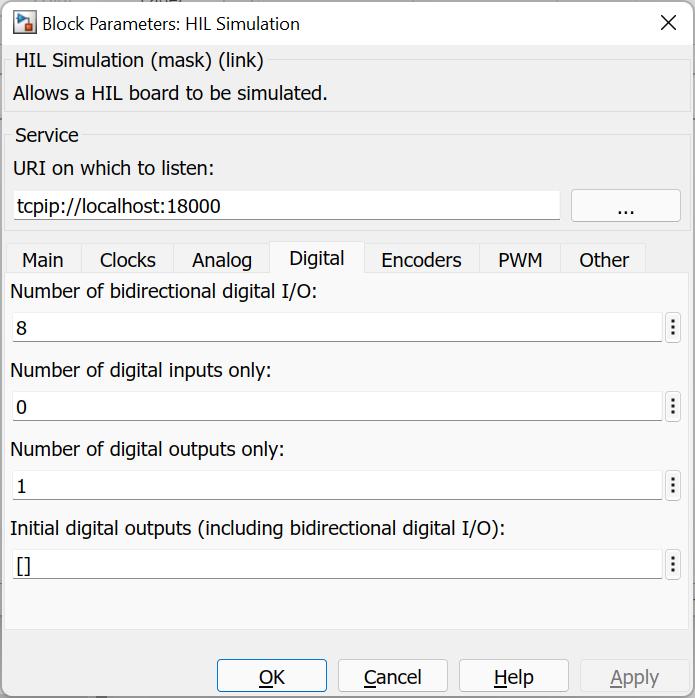Focus the number of bidirectional digital I/O field

click(x=335, y=327)
